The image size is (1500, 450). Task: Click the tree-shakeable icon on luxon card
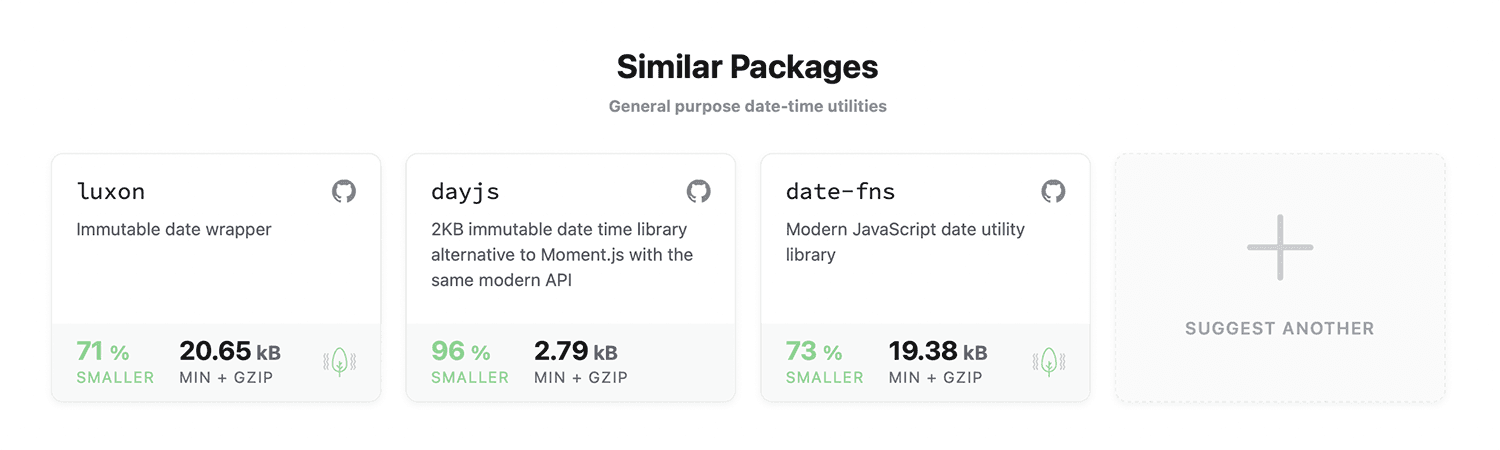(x=340, y=362)
